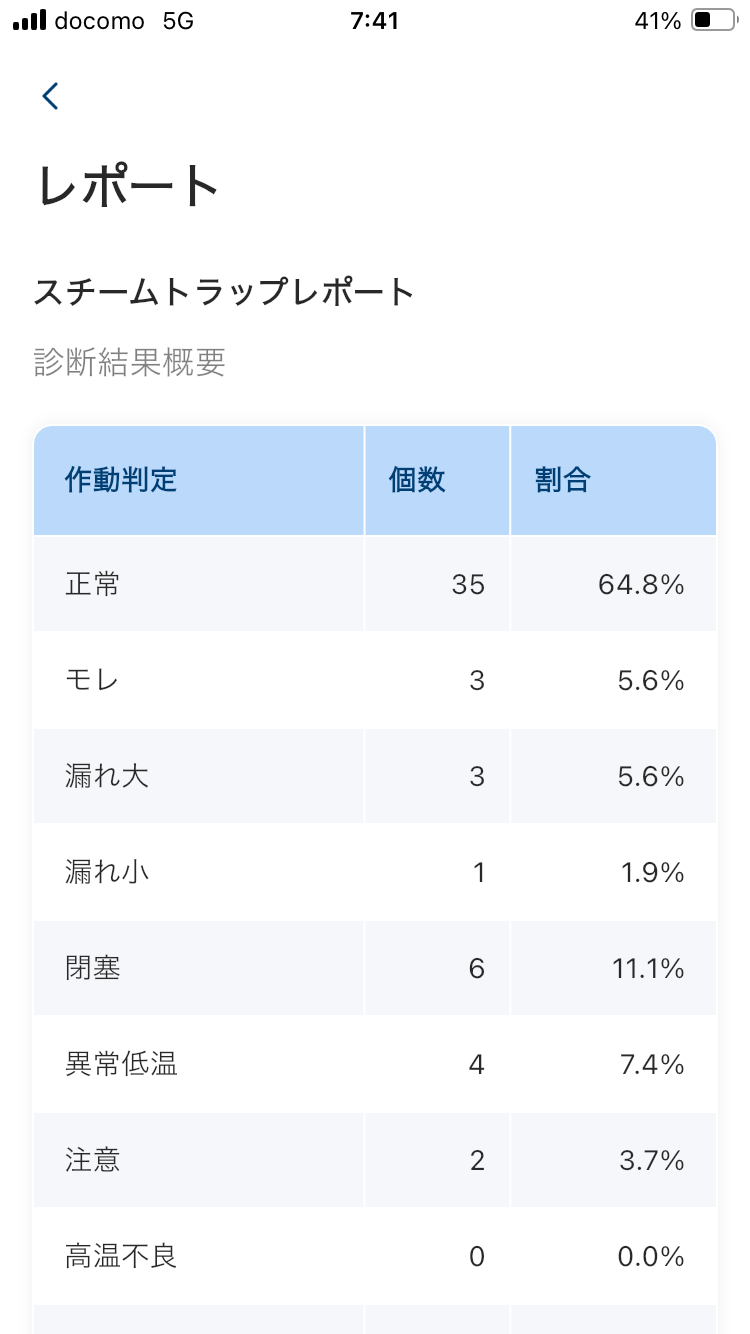Select the モレ row
Screen dimensions: 750x1334
point(375,680)
